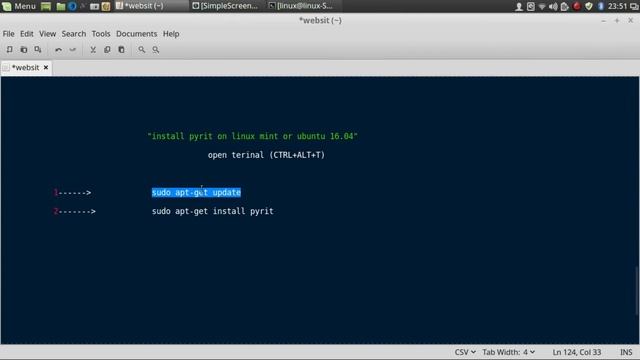Open the volume speaker tray icon
The width and height of the screenshot is (640, 360).
pos(553,6)
